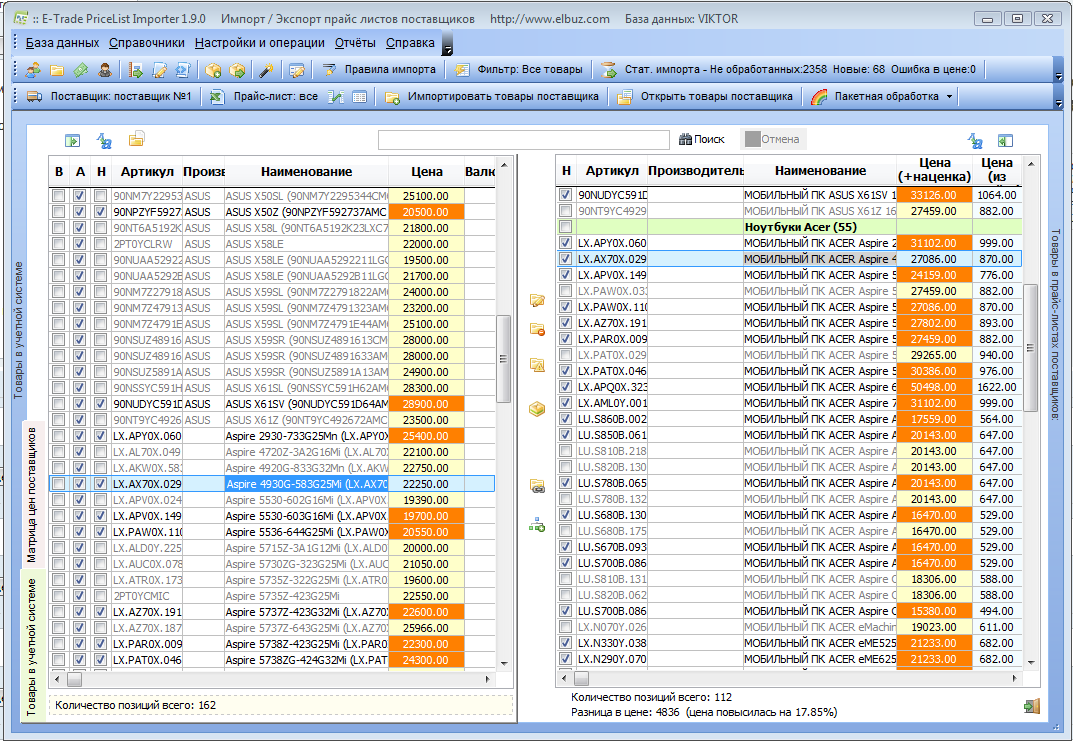Click the exit door icon at bottom right

point(1031,706)
